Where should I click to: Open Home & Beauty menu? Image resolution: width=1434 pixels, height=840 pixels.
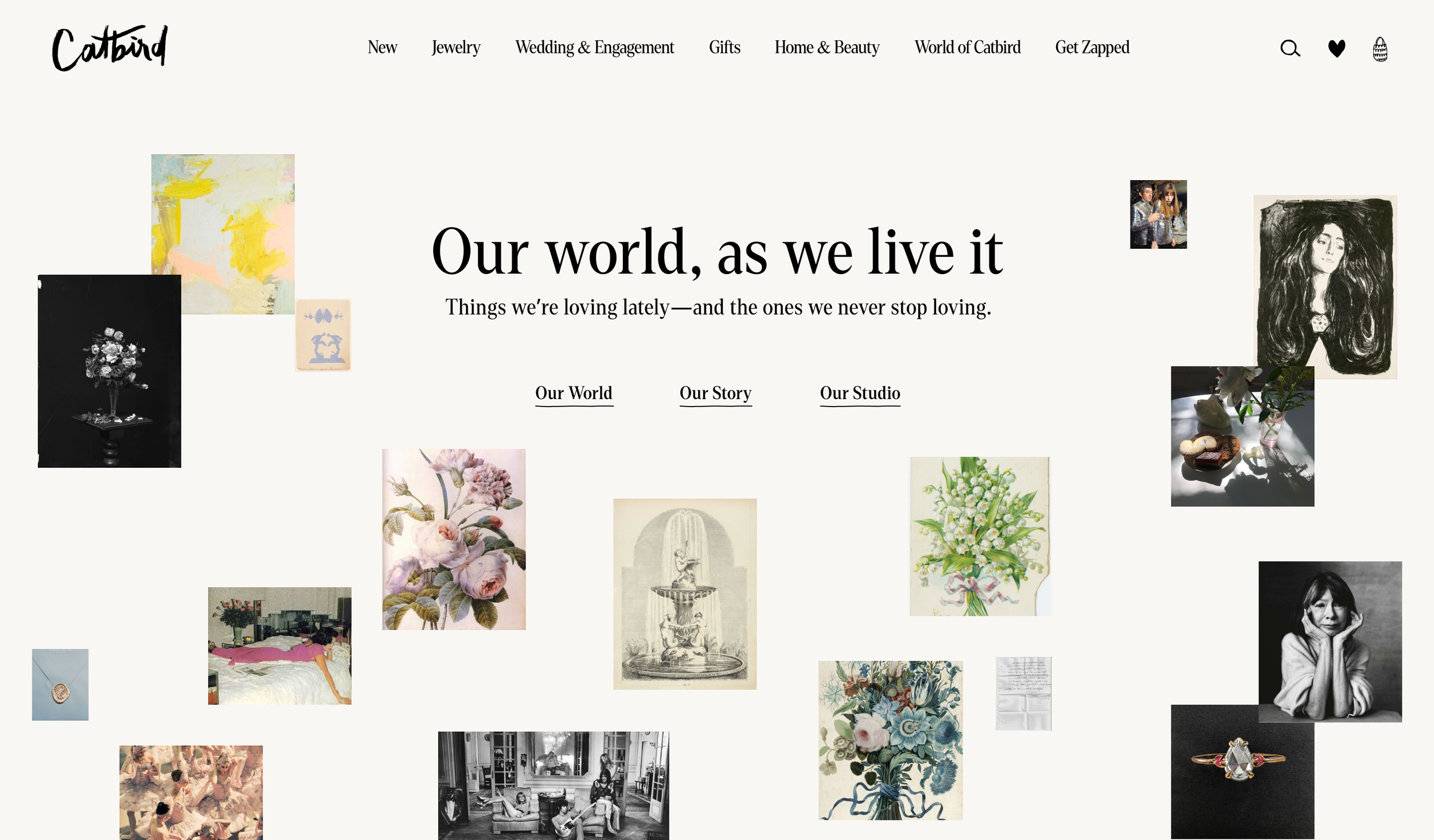[827, 47]
